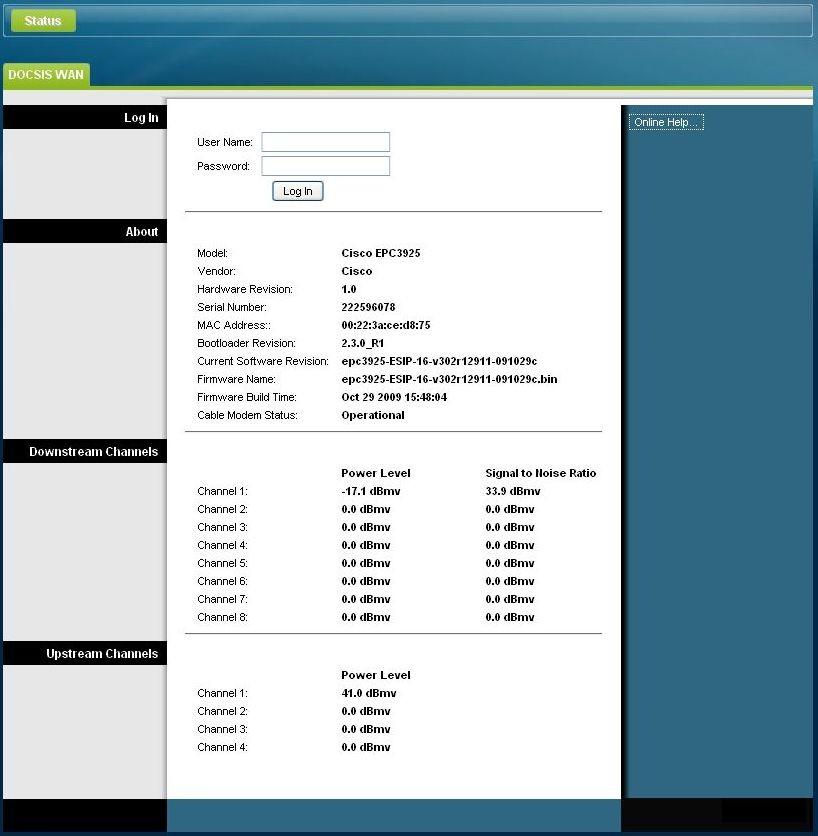818x836 pixels.
Task: Click the Log In button
Action: [298, 191]
